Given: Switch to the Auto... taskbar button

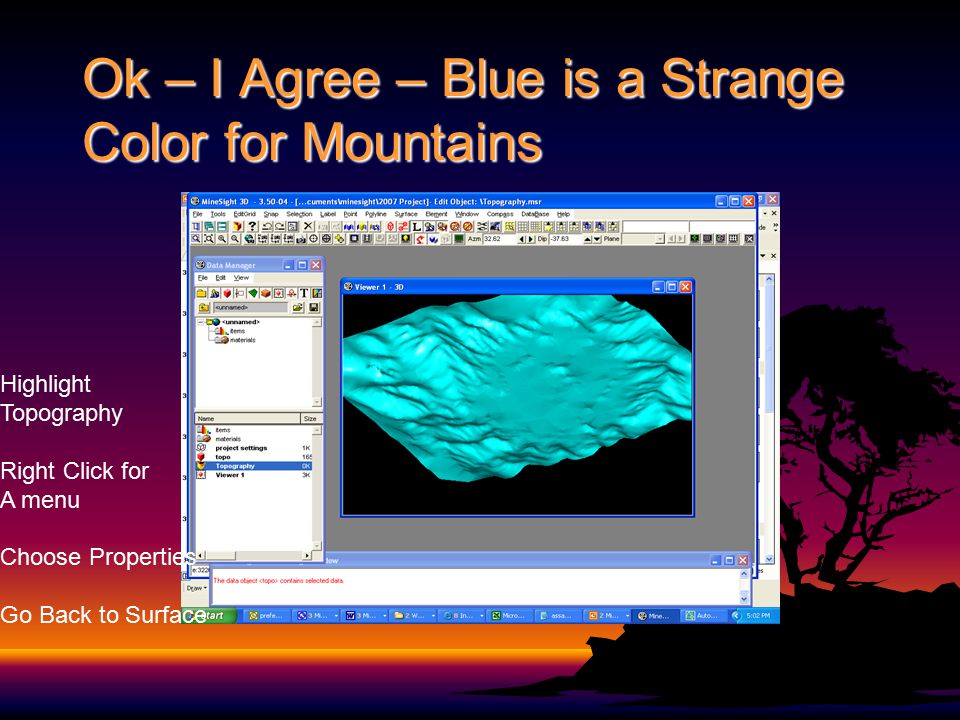Looking at the screenshot, I should [x=703, y=616].
